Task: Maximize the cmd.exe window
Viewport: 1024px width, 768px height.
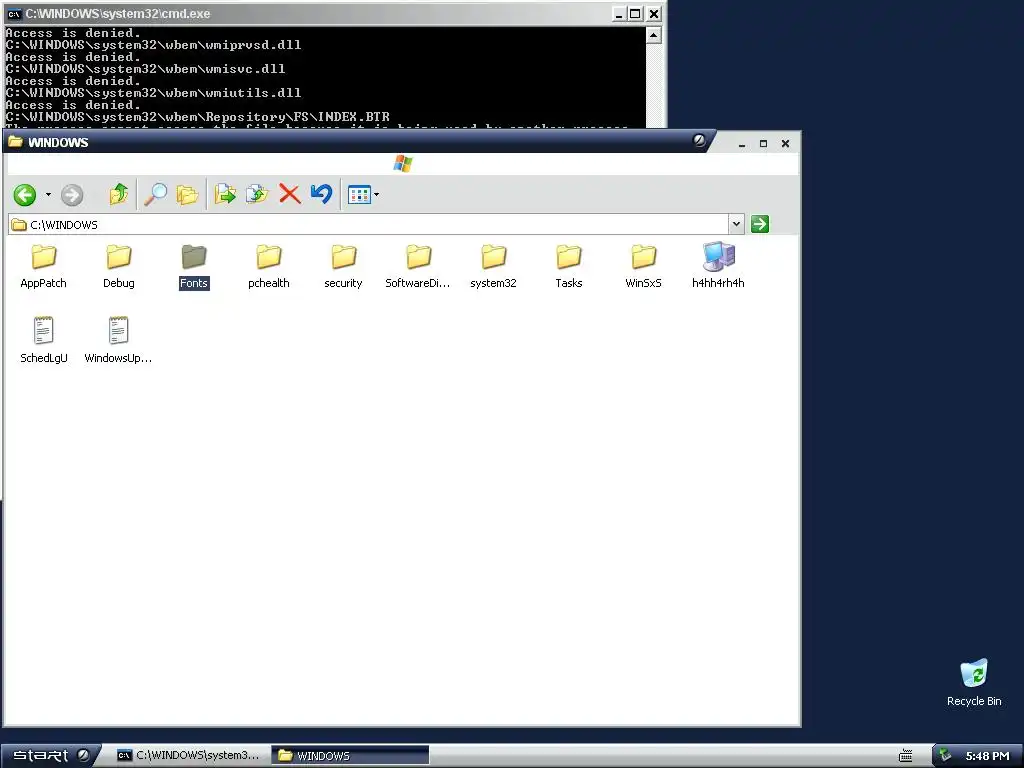Action: click(636, 14)
